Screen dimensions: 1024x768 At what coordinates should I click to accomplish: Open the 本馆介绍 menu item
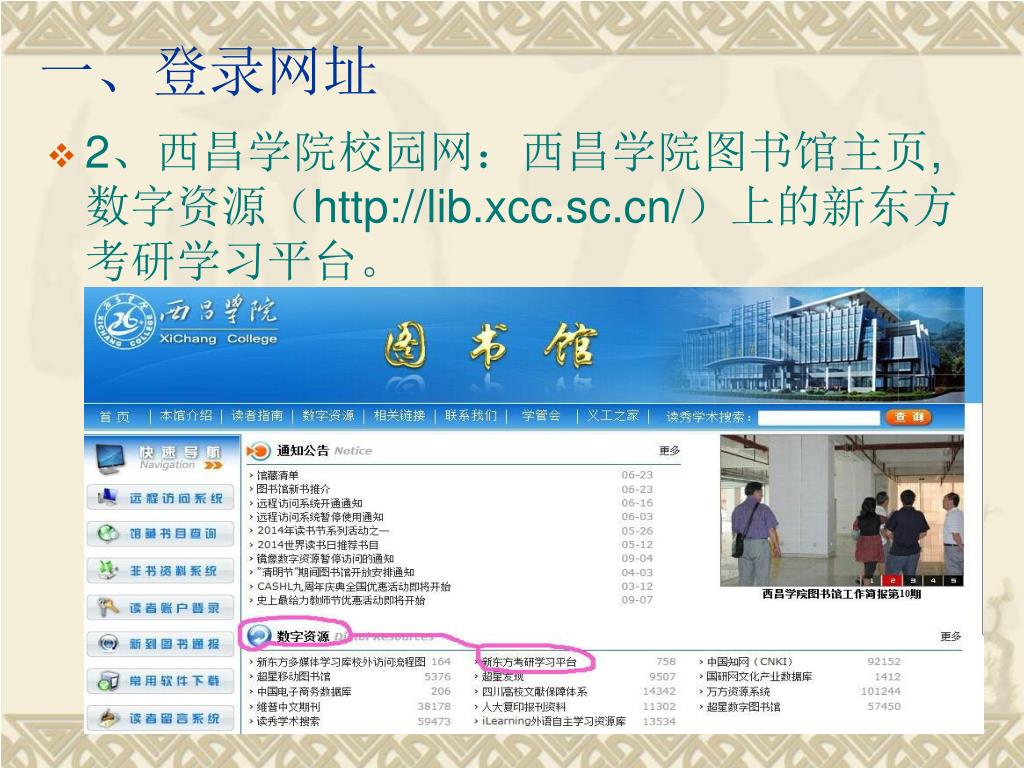coord(186,415)
